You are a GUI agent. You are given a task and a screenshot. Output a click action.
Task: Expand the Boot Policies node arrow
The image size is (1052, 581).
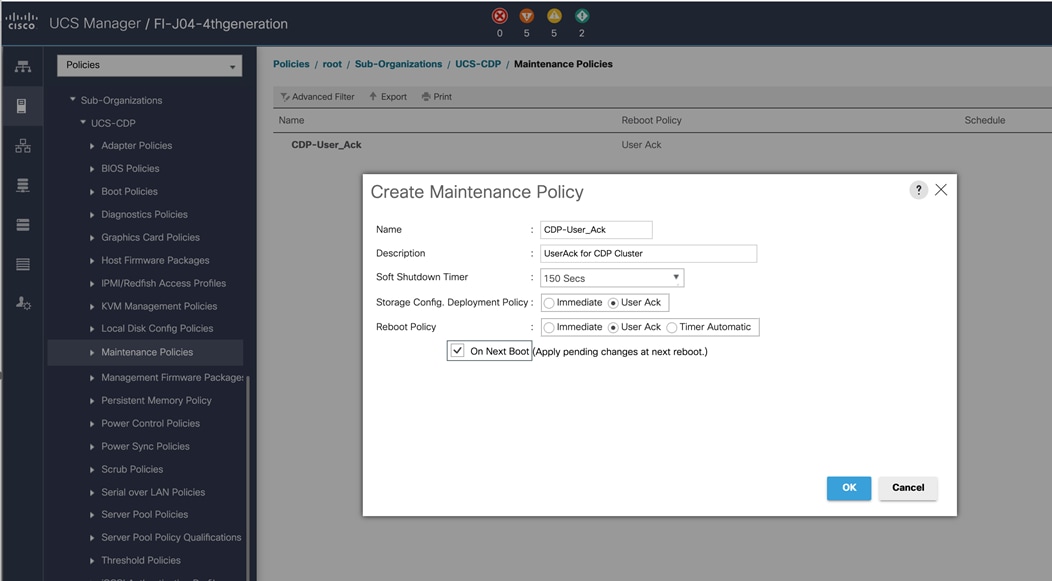[x=92, y=191]
